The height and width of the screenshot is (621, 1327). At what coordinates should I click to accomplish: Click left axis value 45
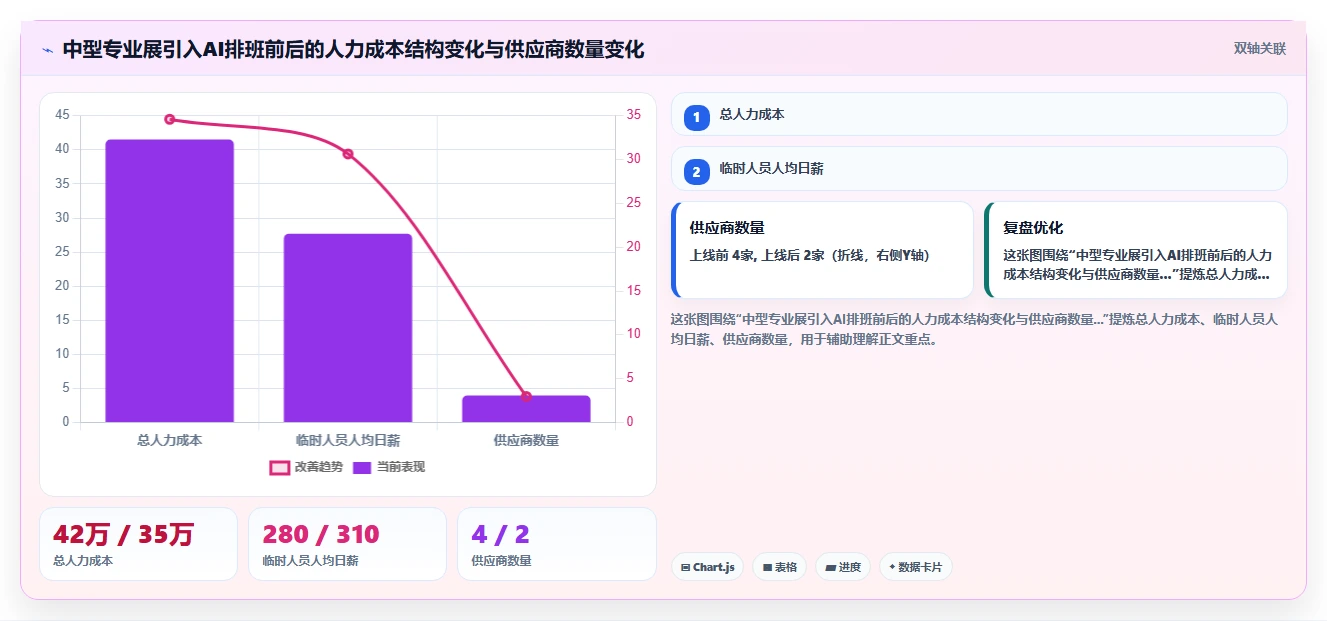63,115
